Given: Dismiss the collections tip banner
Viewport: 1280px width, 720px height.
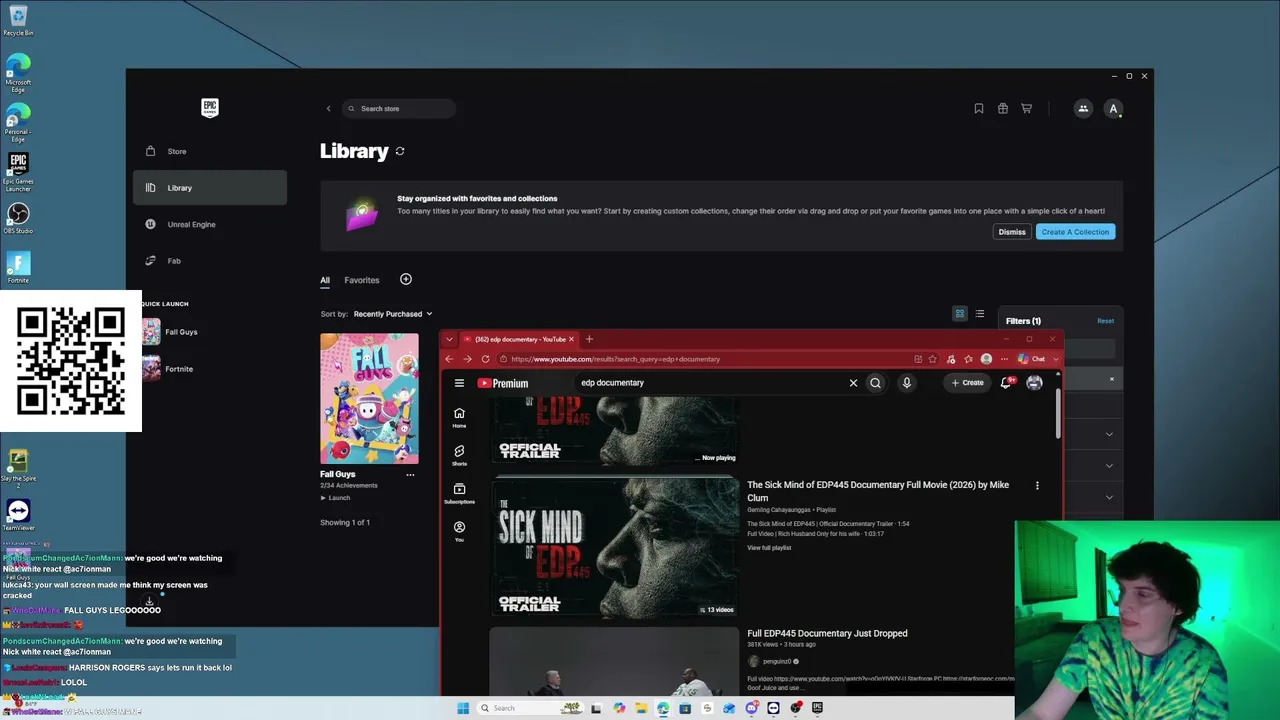Looking at the screenshot, I should point(1012,232).
